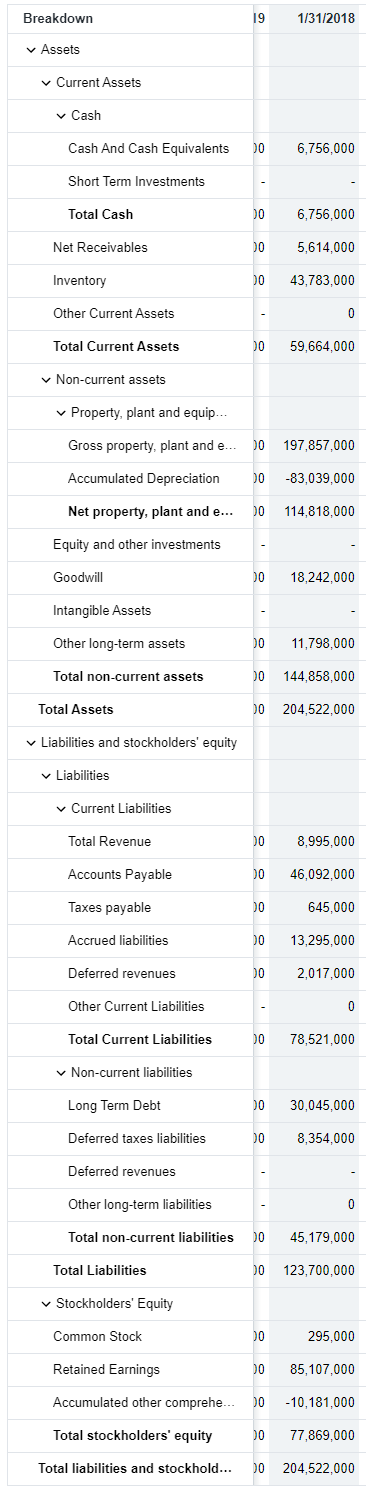366x1493 pixels.
Task: Collapse the Current Liabilities chevron
Action: 61,809
